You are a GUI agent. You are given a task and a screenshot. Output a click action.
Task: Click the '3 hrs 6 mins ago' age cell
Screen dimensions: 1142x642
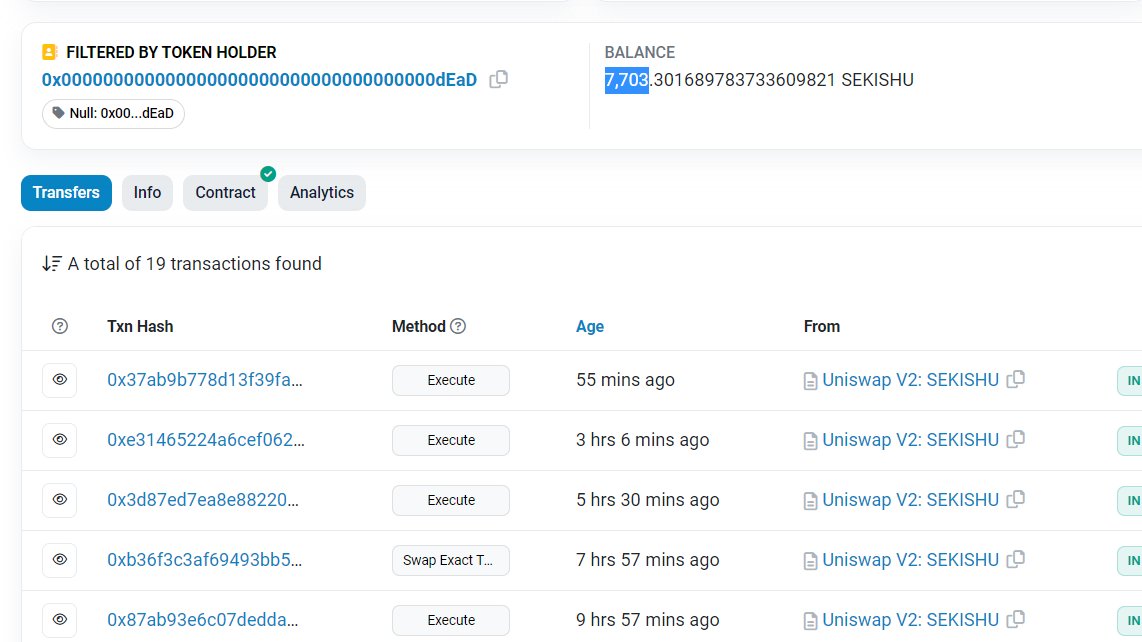(x=642, y=439)
